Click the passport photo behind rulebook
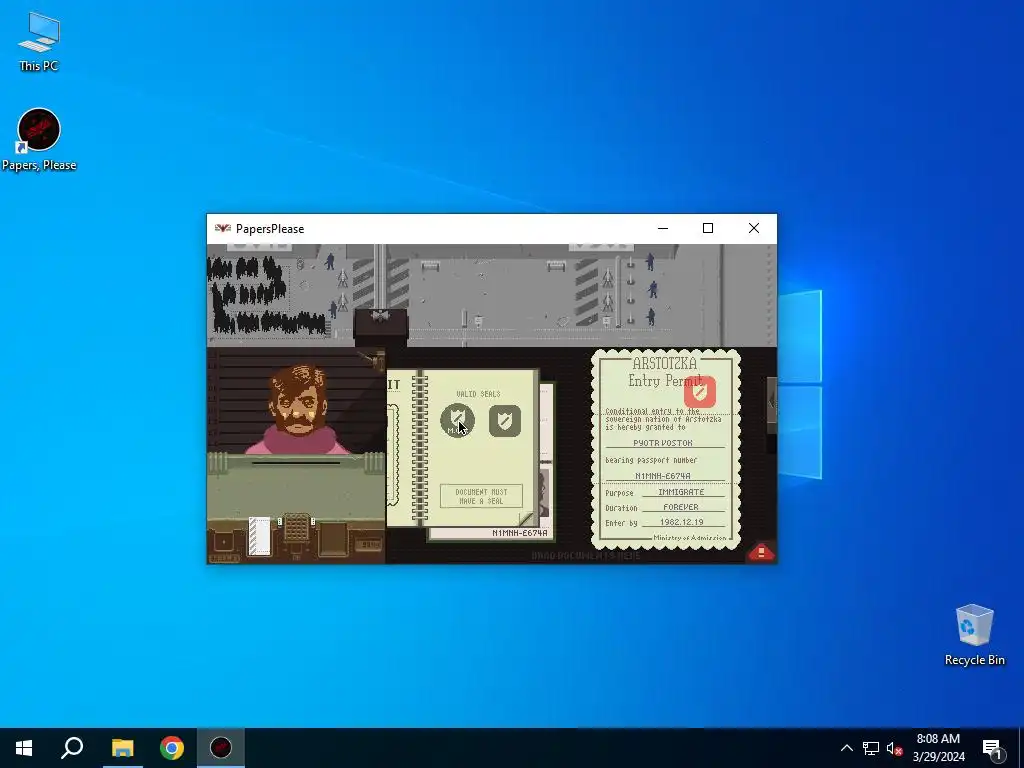Screen dimensions: 1024x768 tap(543, 491)
